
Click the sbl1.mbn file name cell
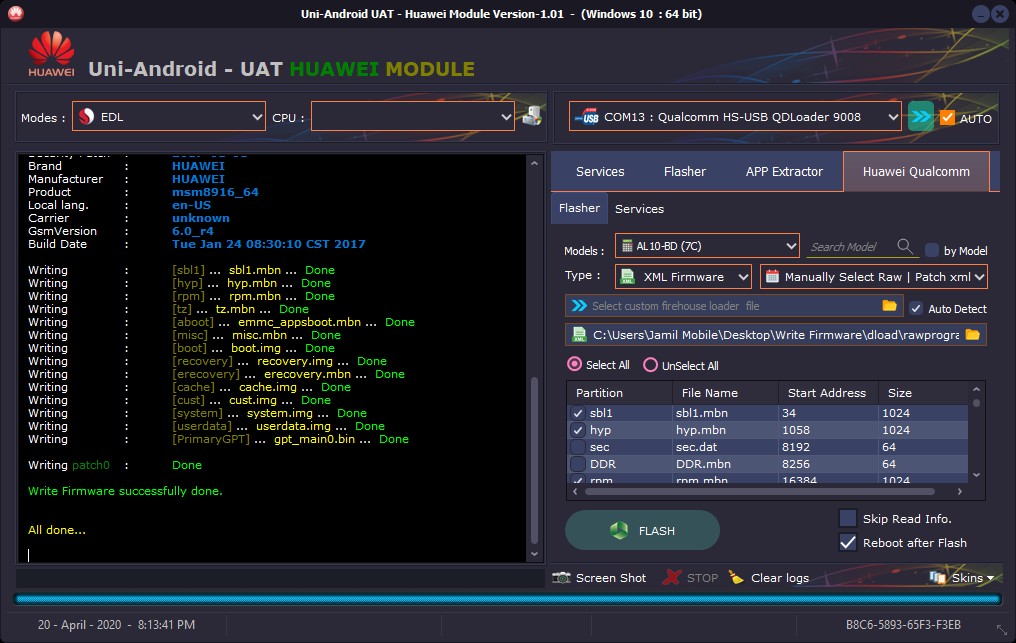725,413
